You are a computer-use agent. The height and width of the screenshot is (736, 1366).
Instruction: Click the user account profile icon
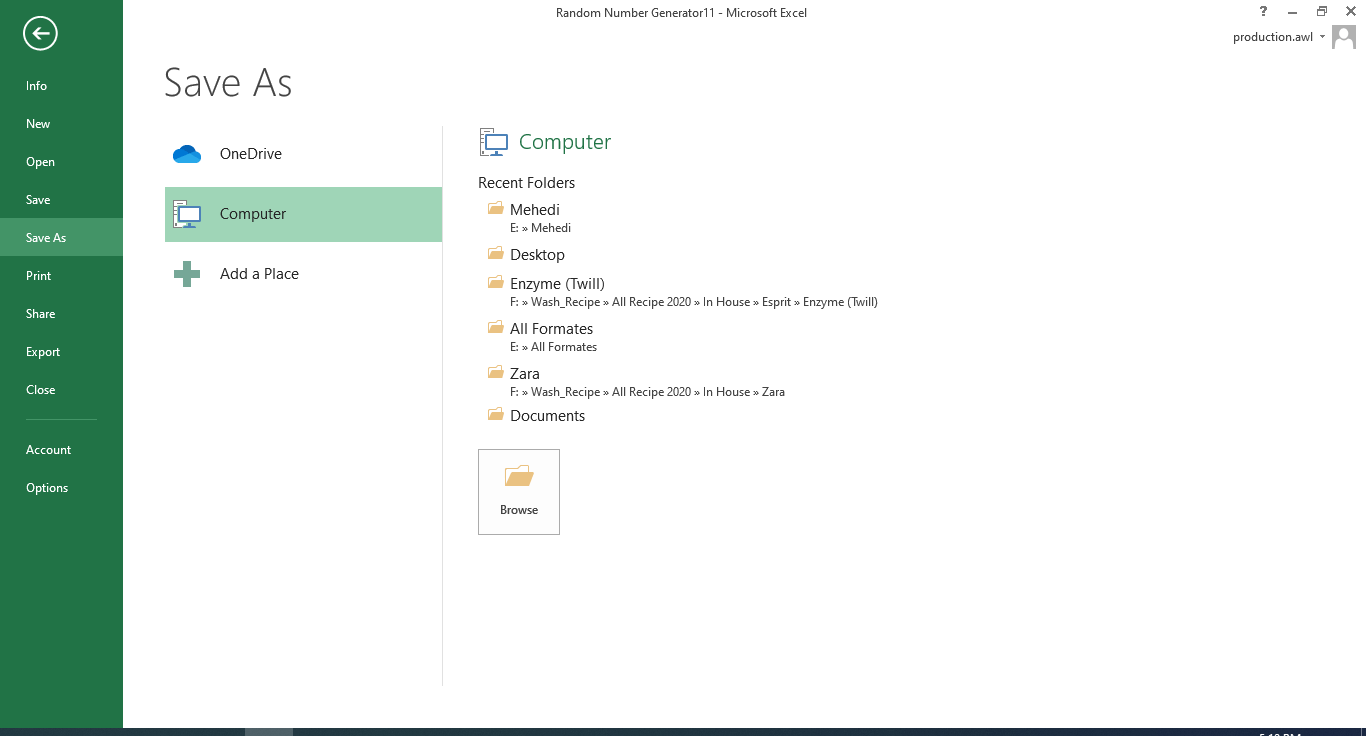click(x=1343, y=37)
